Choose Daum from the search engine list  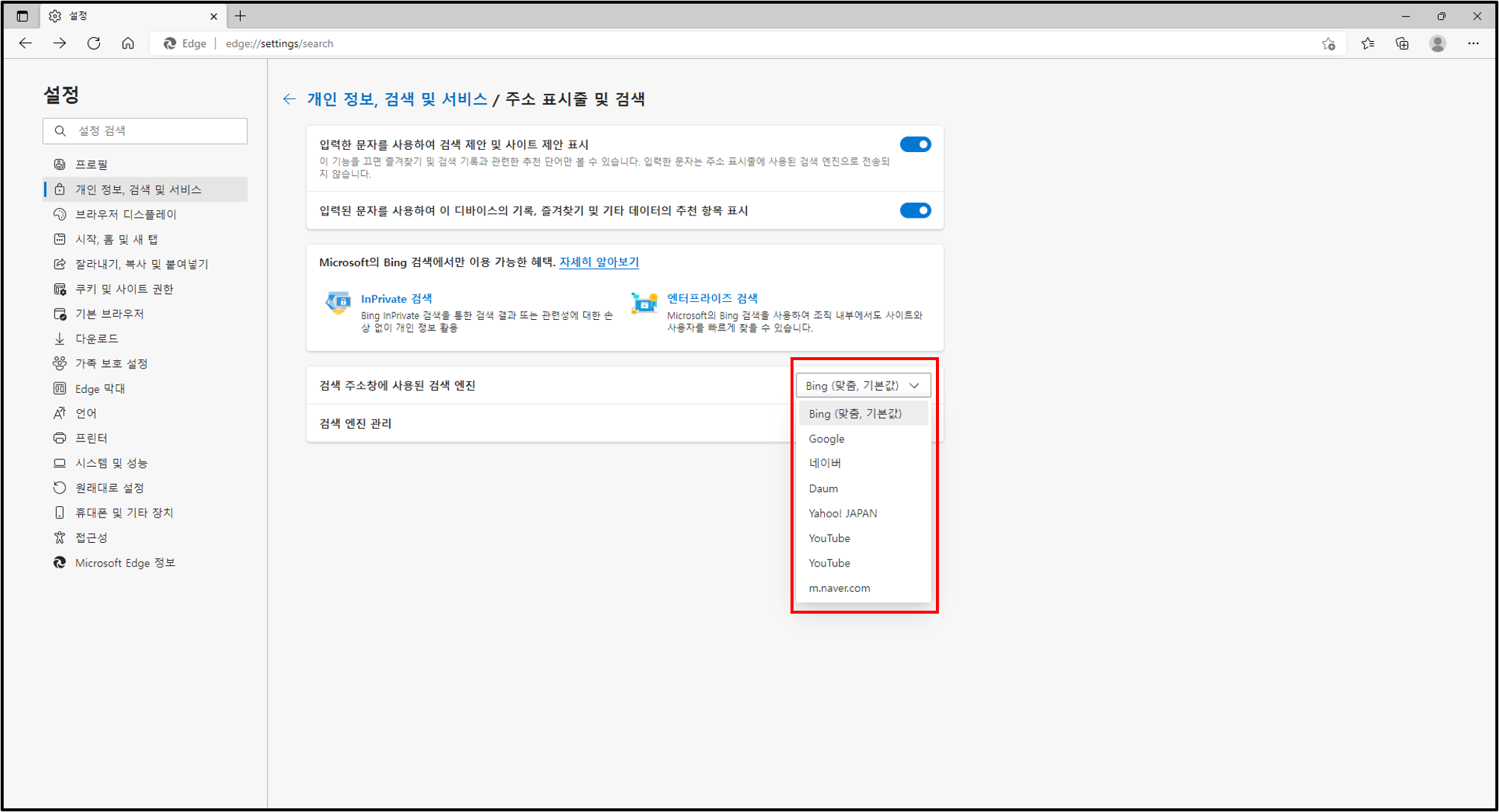(863, 488)
